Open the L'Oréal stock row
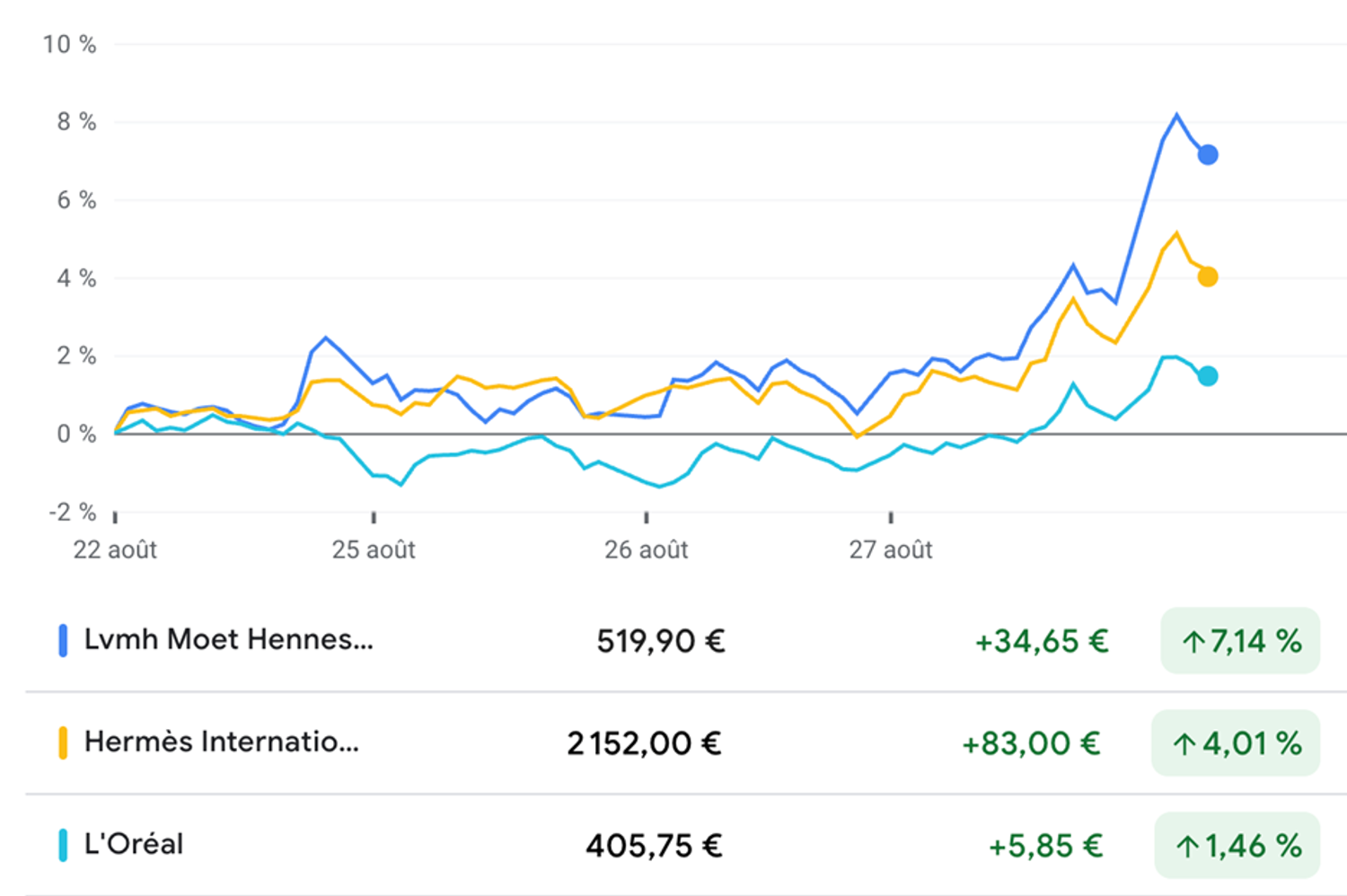1347x896 pixels. [x=686, y=846]
